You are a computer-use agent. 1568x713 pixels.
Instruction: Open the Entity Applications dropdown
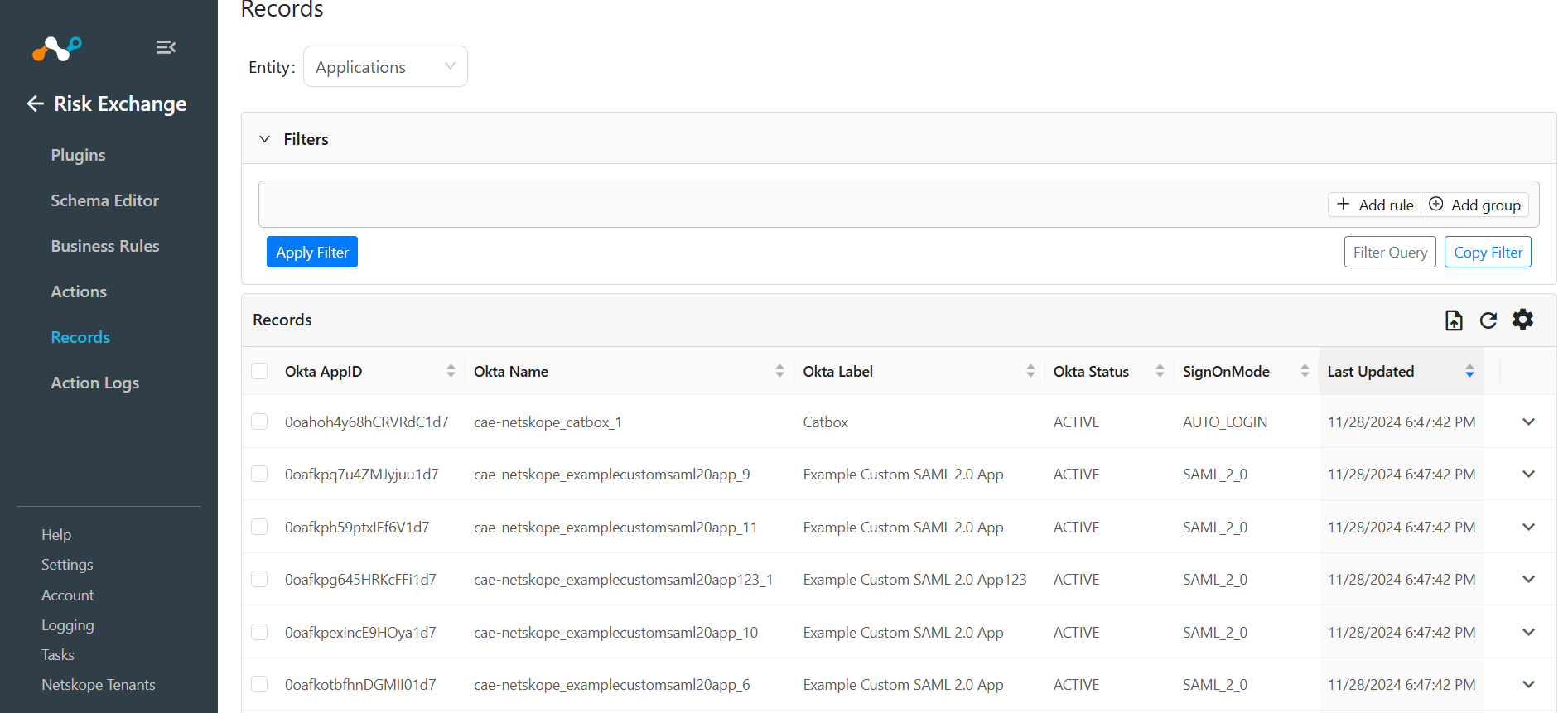(x=385, y=66)
